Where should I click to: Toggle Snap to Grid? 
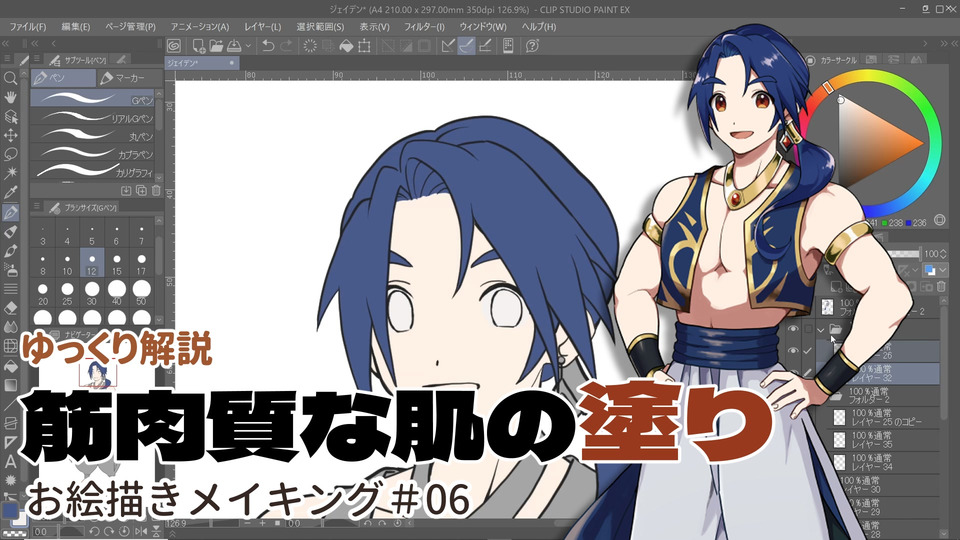click(x=485, y=46)
